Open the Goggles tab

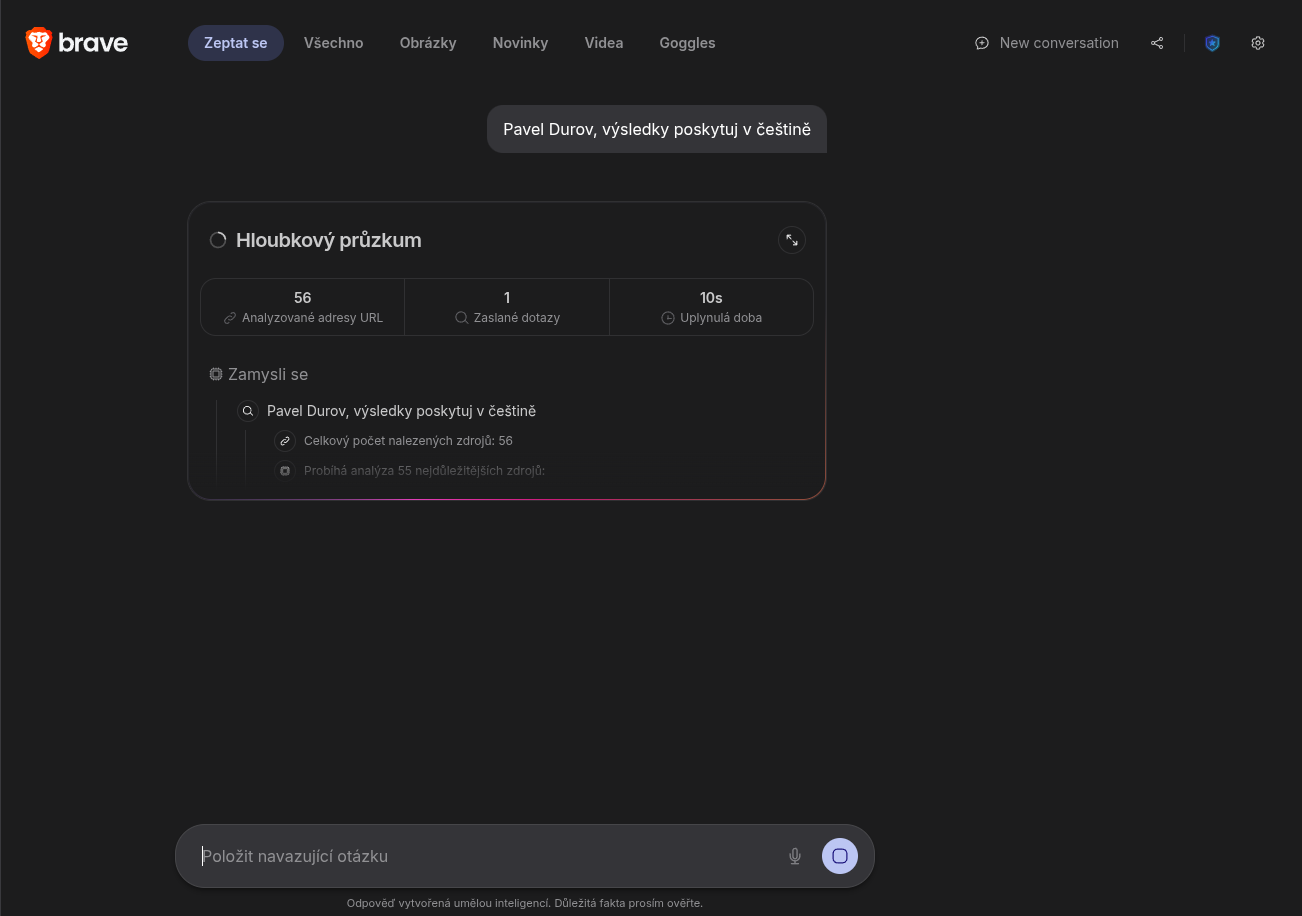click(687, 43)
